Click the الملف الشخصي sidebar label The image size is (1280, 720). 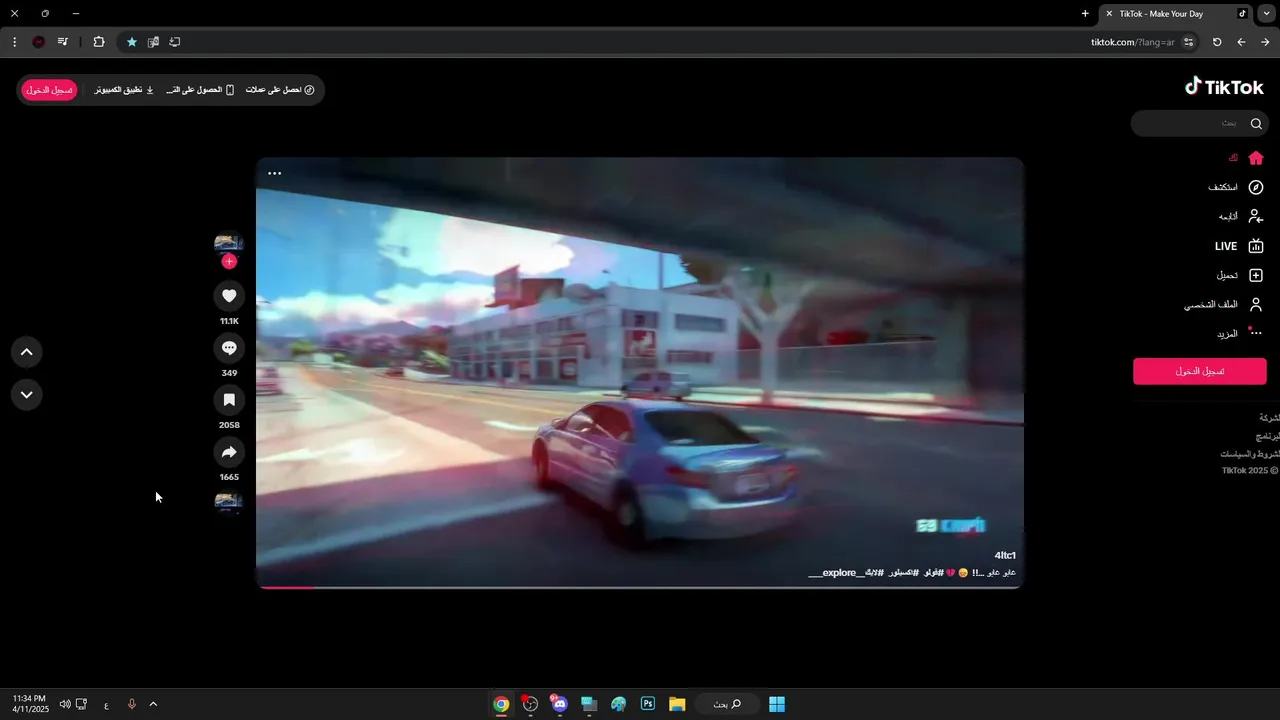pos(1211,304)
